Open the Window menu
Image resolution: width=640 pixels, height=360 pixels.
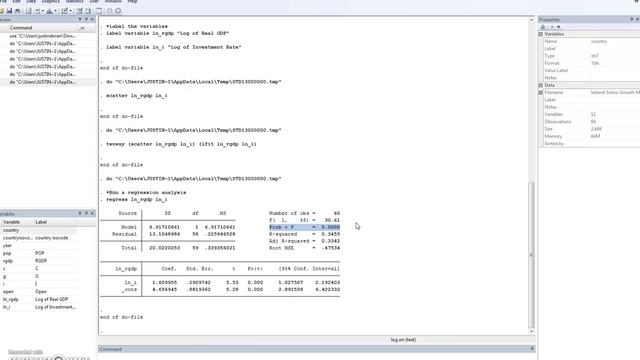(x=113, y=1)
